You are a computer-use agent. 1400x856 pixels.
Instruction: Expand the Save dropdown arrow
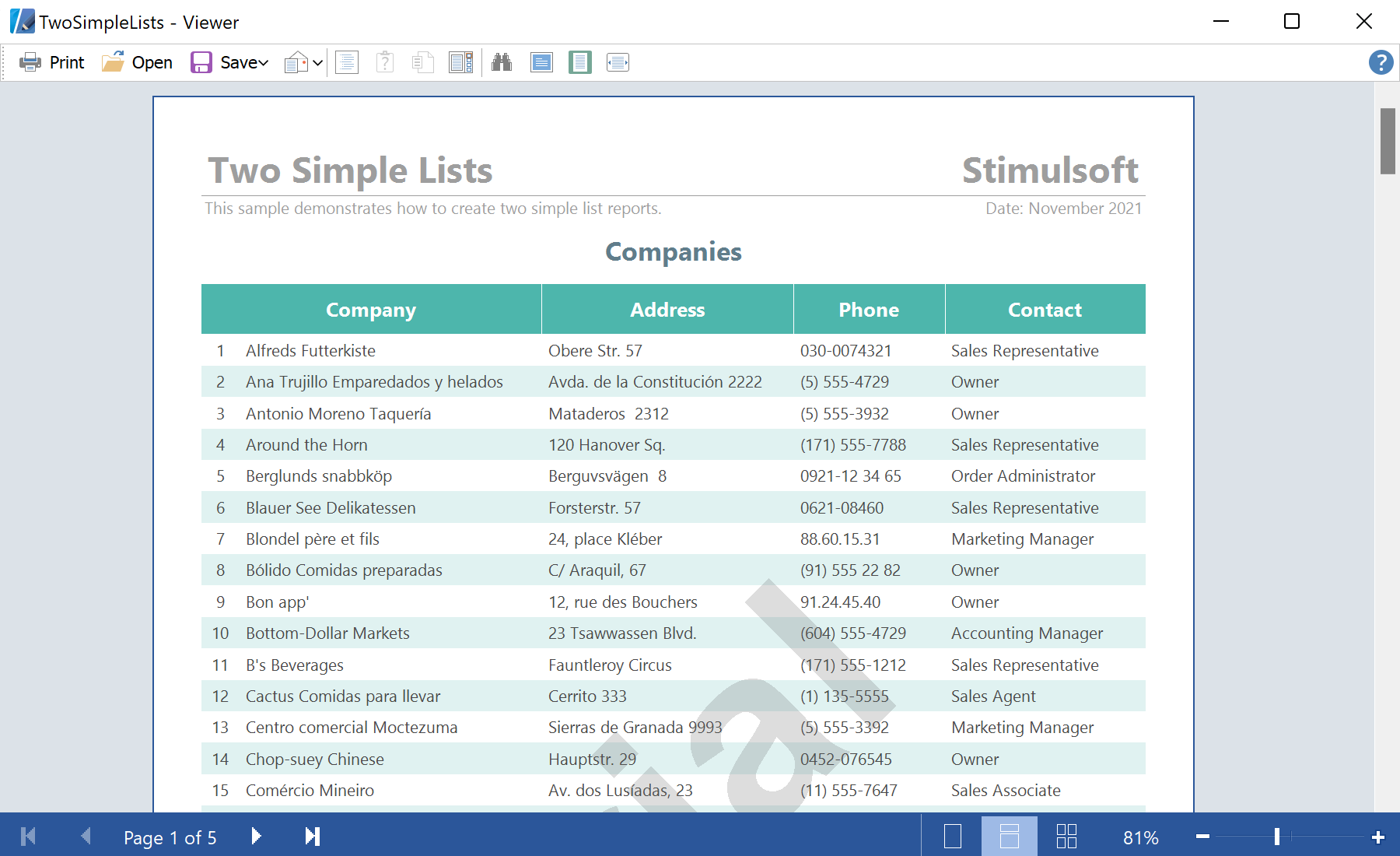tap(264, 63)
